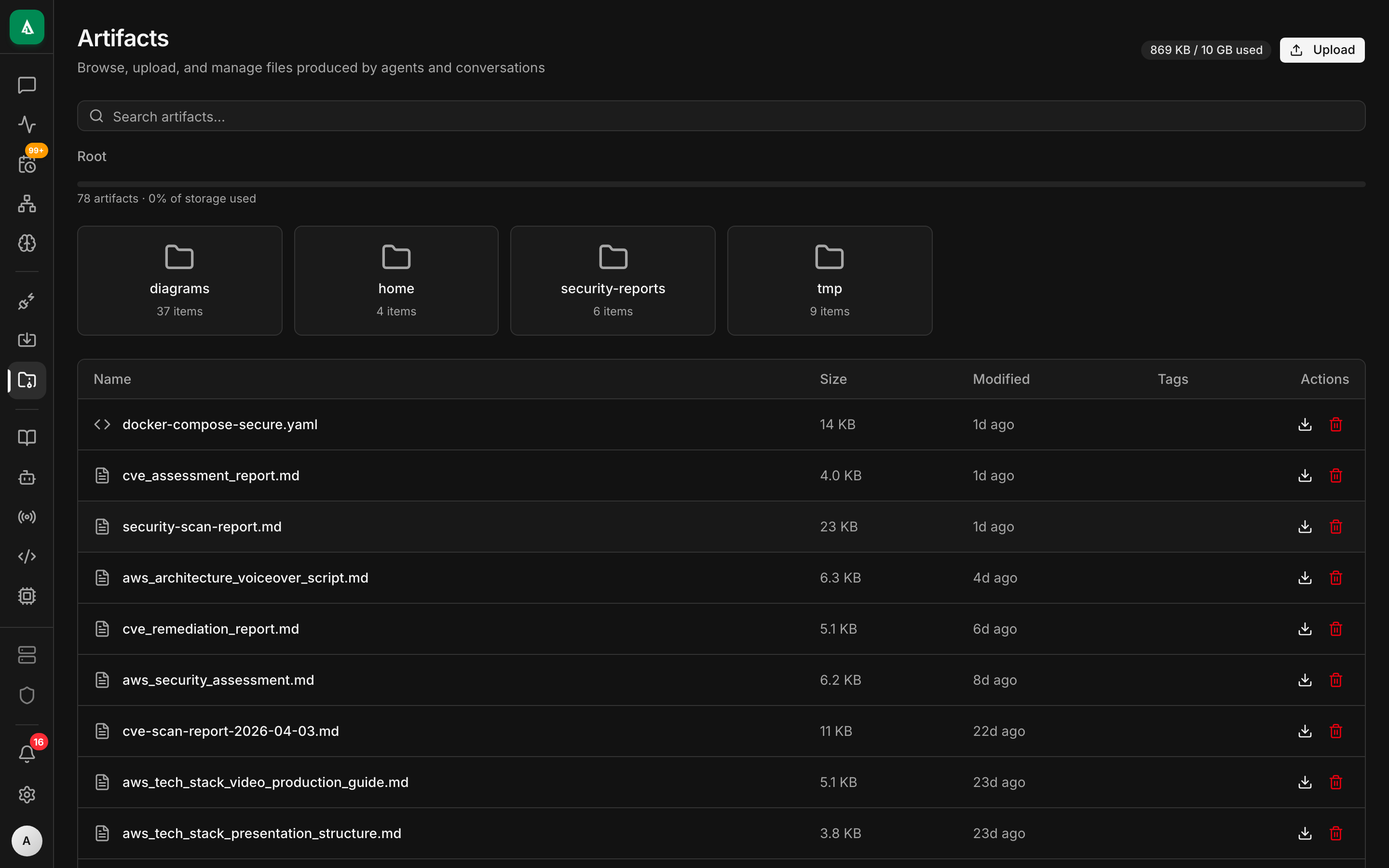Open scheduled tasks with the 99+ badge
This screenshot has height=868, width=1389.
tap(27, 164)
